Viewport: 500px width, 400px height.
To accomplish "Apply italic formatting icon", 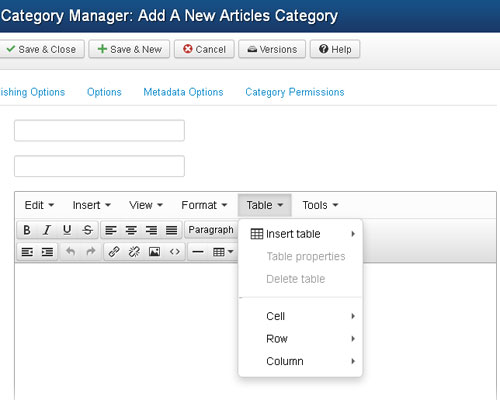I will point(47,230).
